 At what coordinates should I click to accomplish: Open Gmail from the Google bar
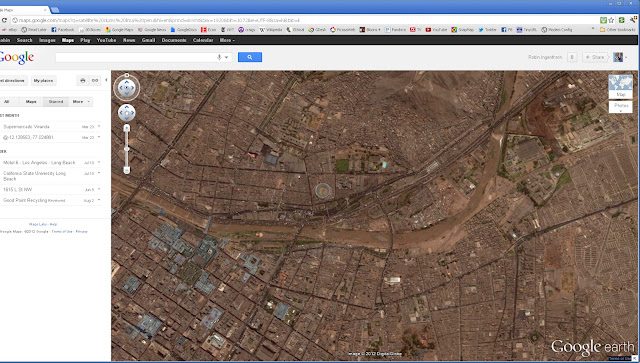(148, 40)
